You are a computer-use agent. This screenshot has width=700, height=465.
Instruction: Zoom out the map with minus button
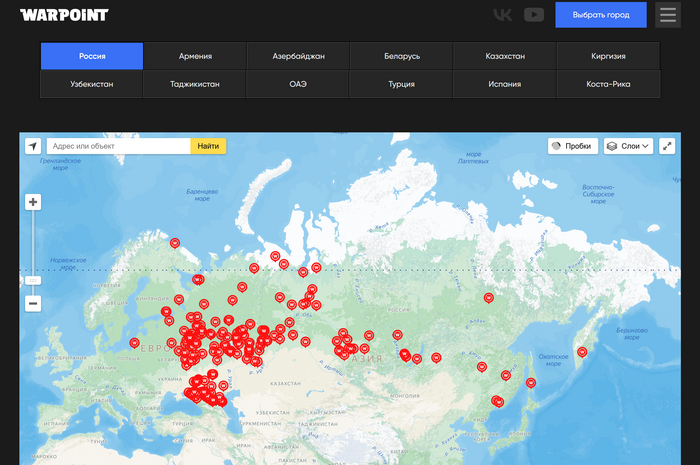click(33, 303)
